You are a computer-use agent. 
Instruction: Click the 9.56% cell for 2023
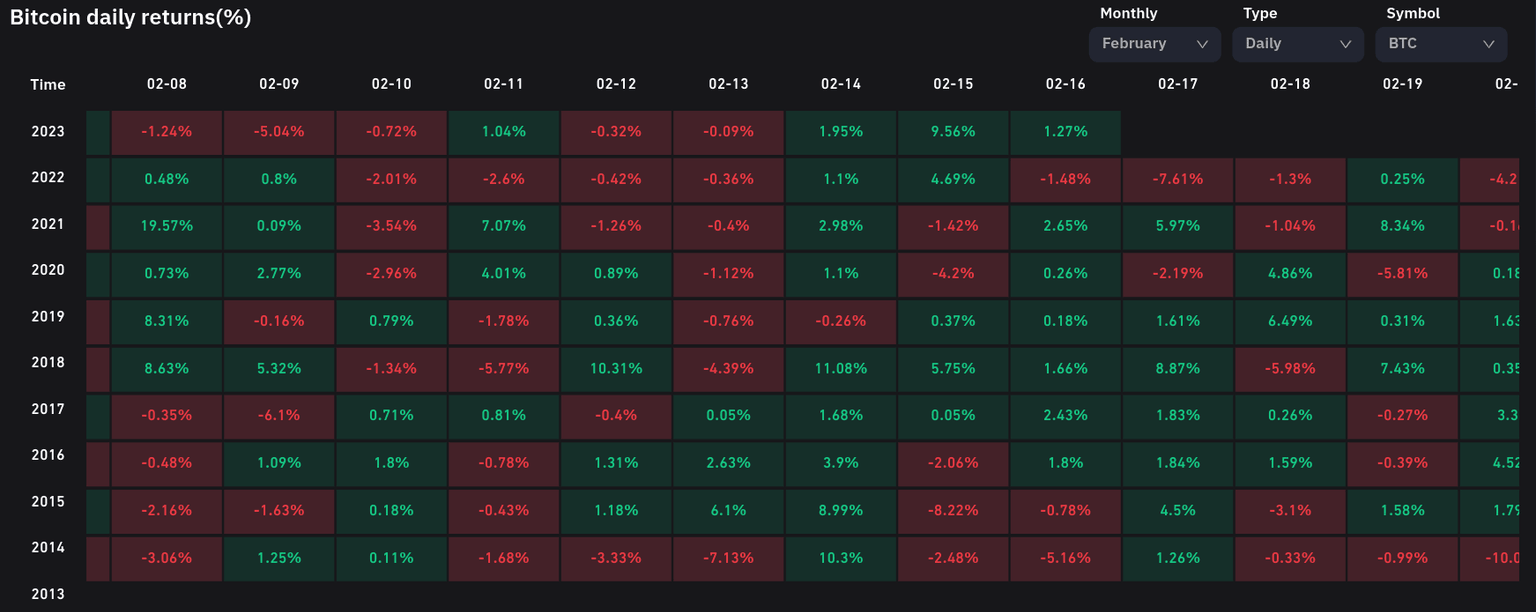(953, 133)
